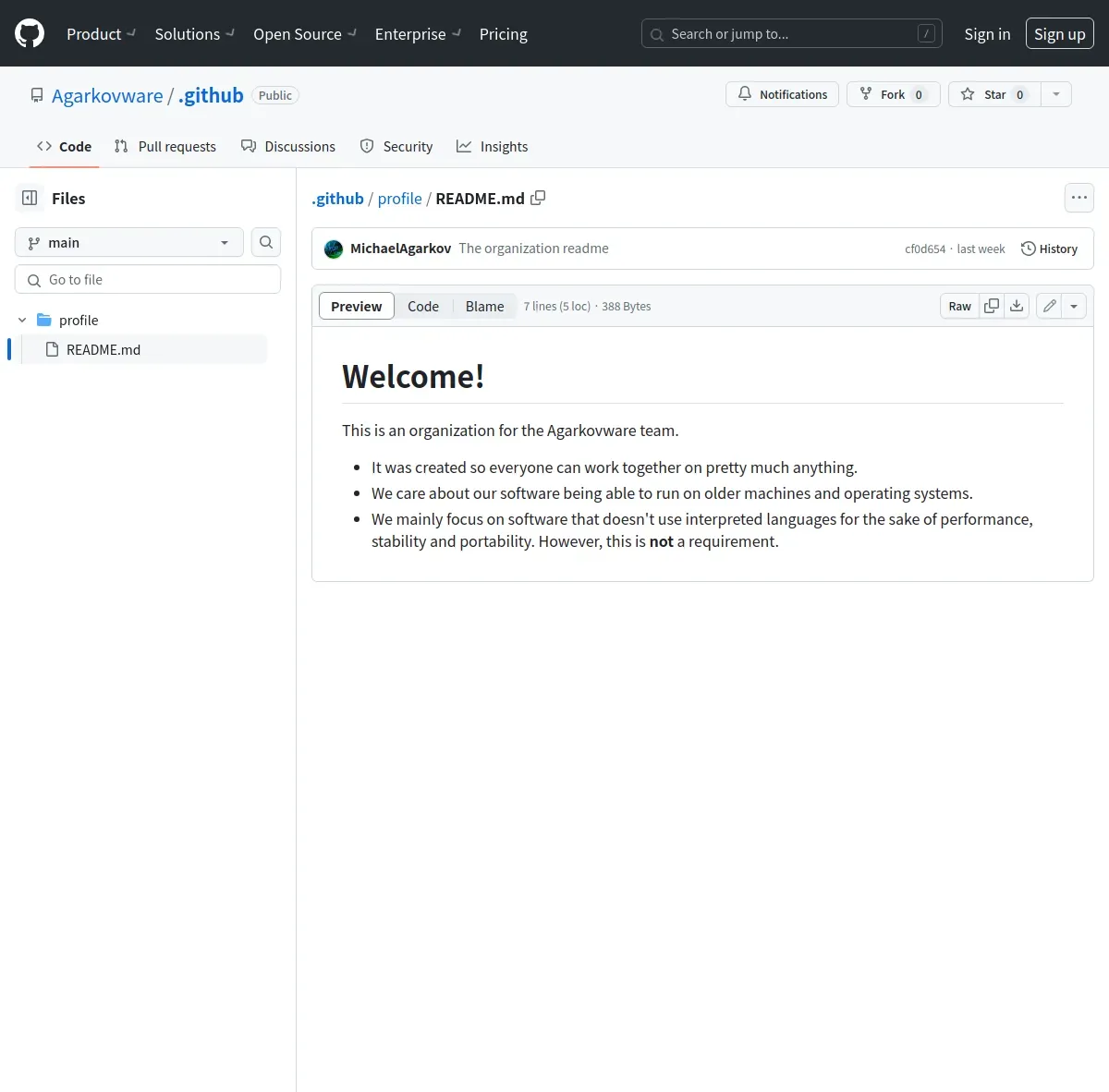Edit the file with pencil icon
Viewport: 1109px width, 1092px height.
click(1049, 306)
